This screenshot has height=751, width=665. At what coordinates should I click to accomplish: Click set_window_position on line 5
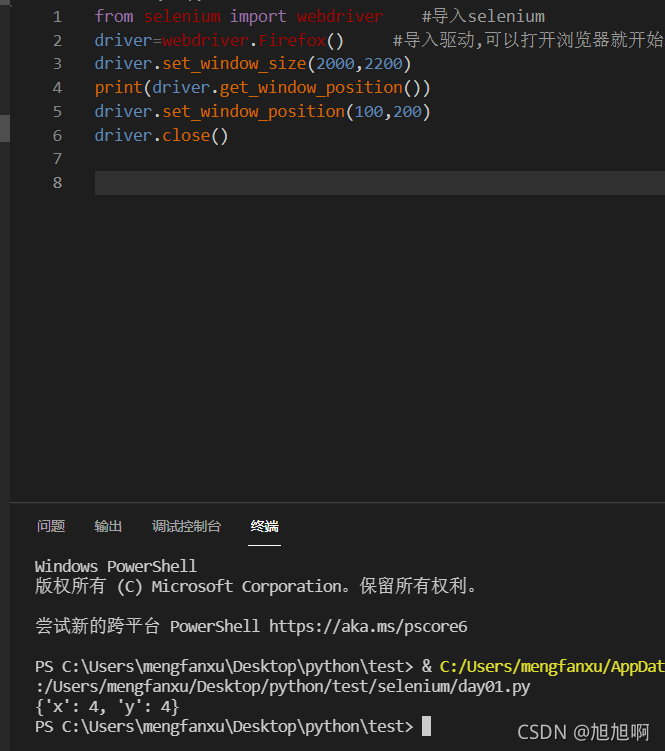pos(253,112)
